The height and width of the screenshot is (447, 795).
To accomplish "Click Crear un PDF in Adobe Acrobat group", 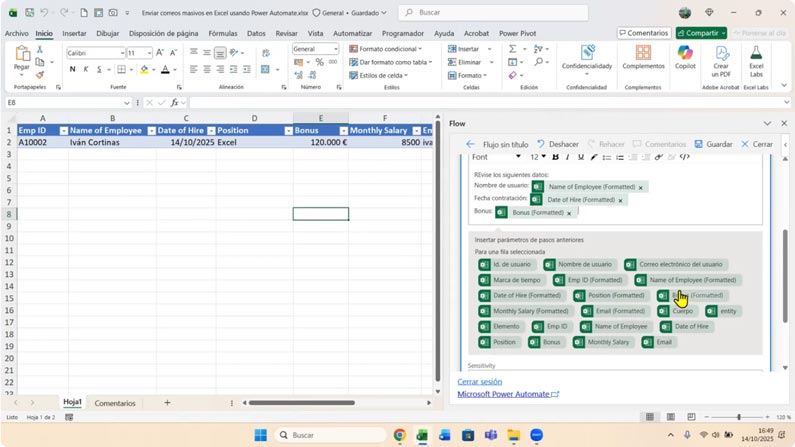I will click(721, 58).
